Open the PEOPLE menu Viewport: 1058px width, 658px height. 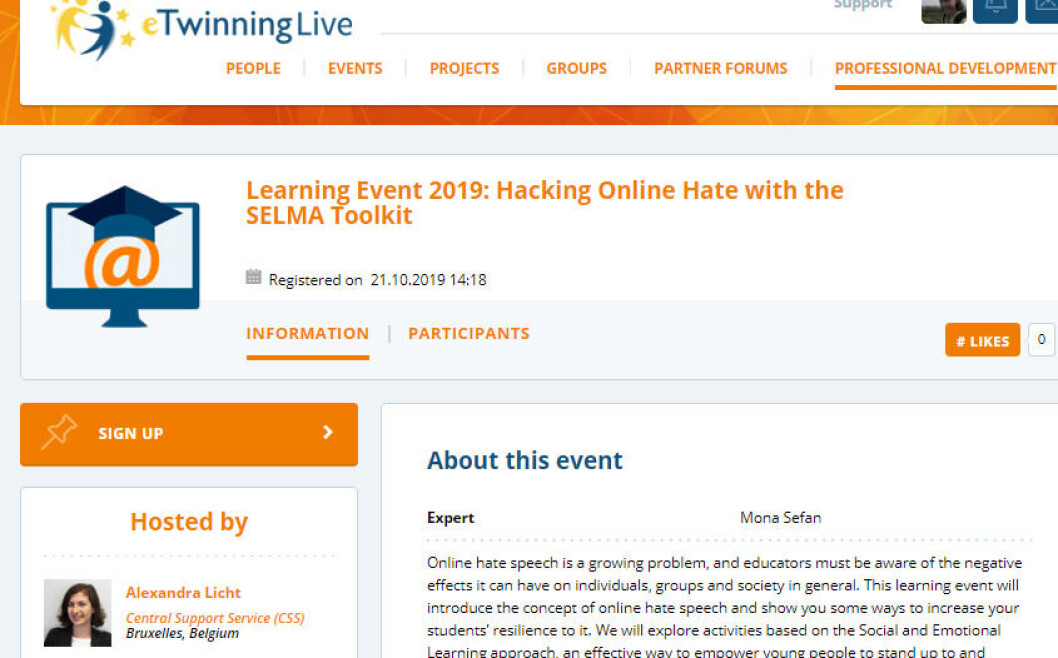253,69
